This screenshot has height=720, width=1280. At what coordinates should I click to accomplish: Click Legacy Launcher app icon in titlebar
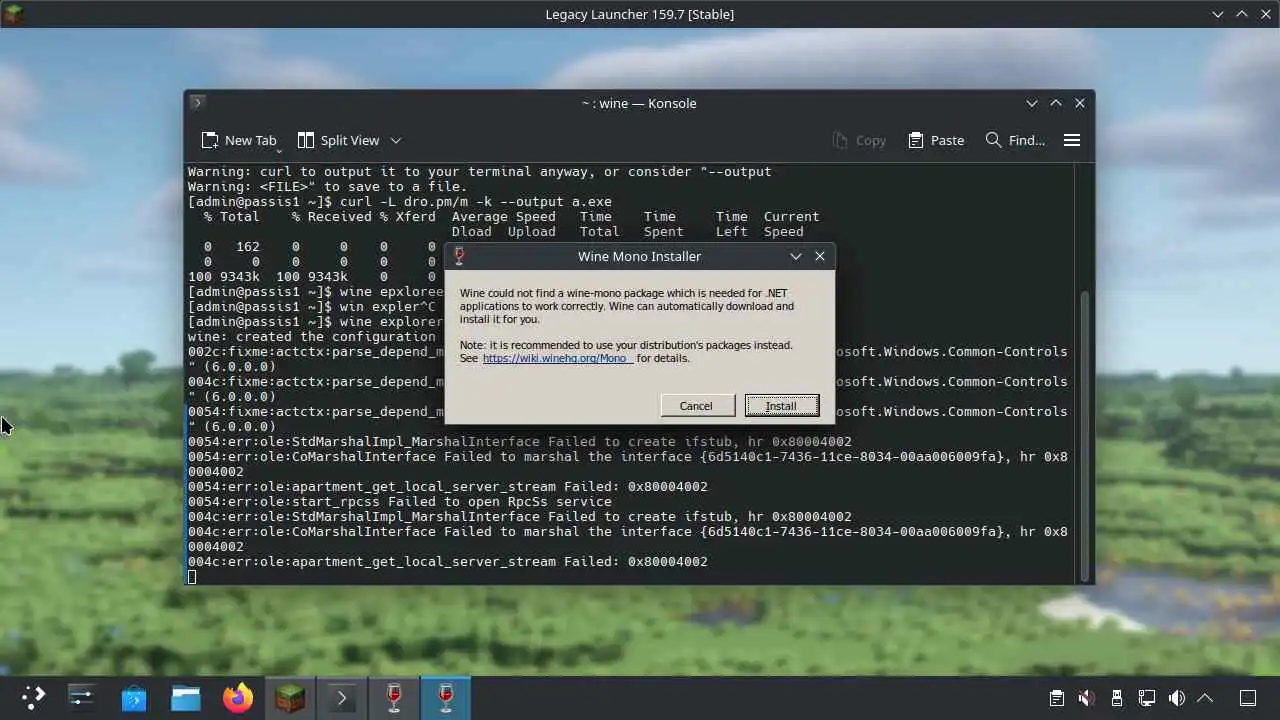(14, 14)
